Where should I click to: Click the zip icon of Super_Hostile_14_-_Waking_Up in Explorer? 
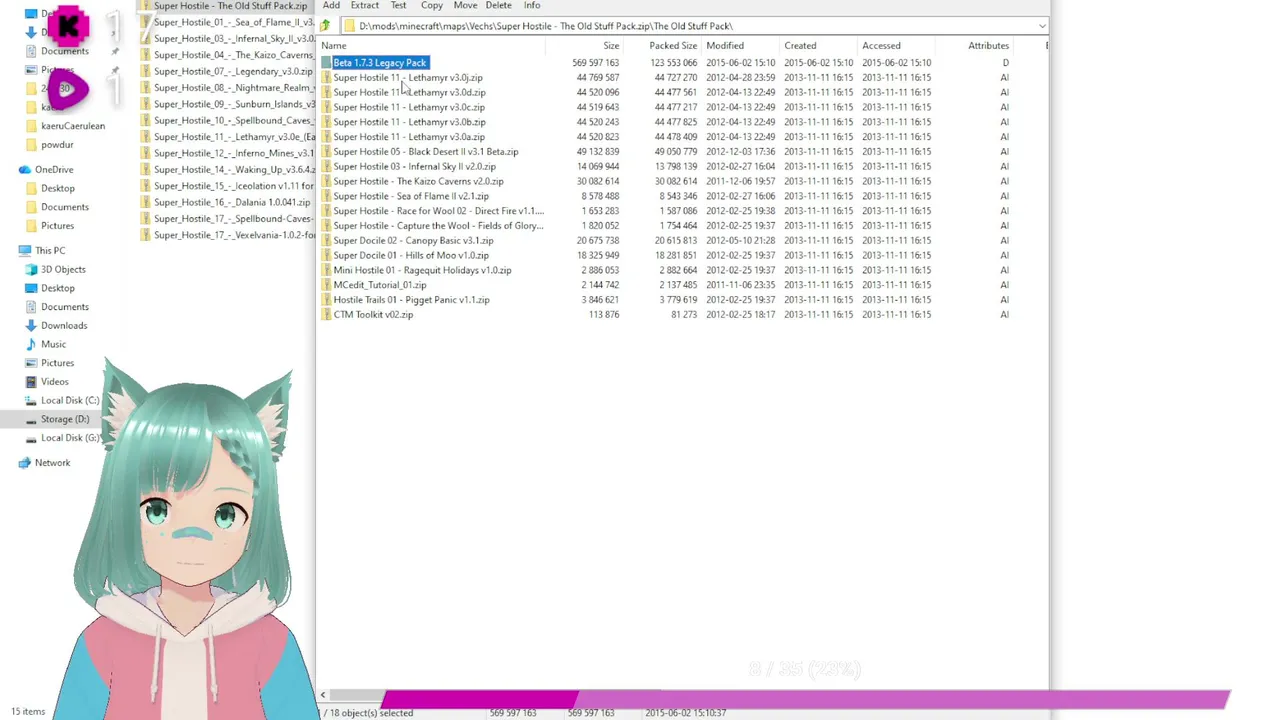146,169
